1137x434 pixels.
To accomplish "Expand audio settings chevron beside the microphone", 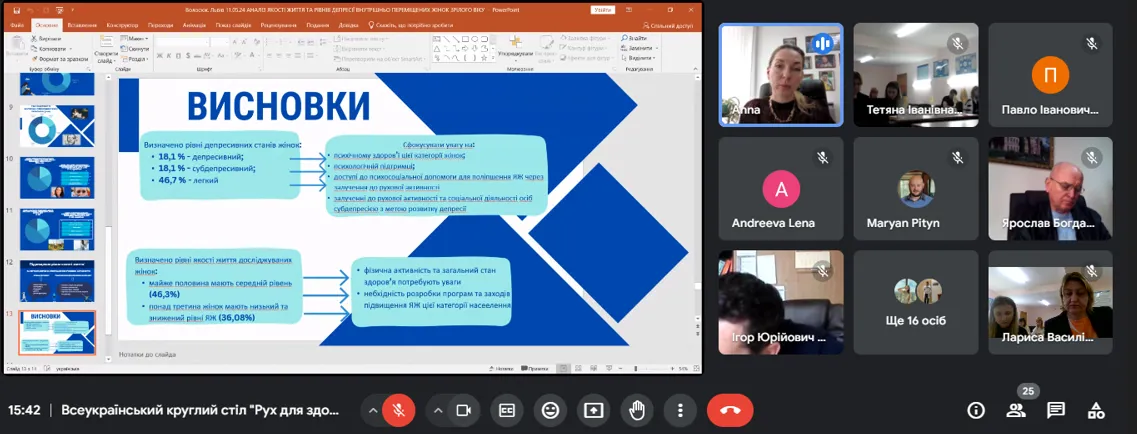I will (x=373, y=410).
